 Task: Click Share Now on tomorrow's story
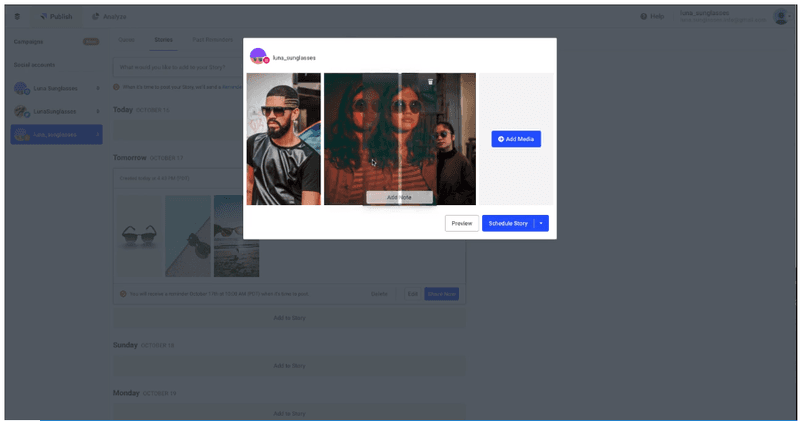point(441,294)
